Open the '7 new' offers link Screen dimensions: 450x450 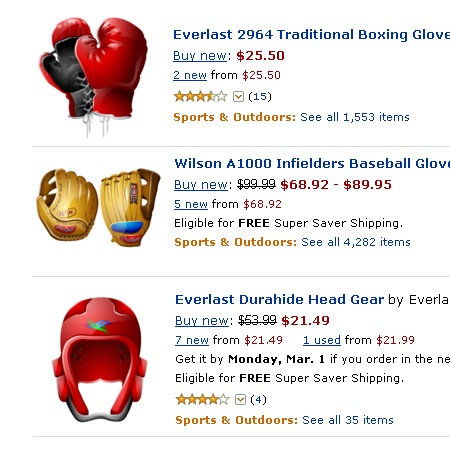click(x=192, y=340)
